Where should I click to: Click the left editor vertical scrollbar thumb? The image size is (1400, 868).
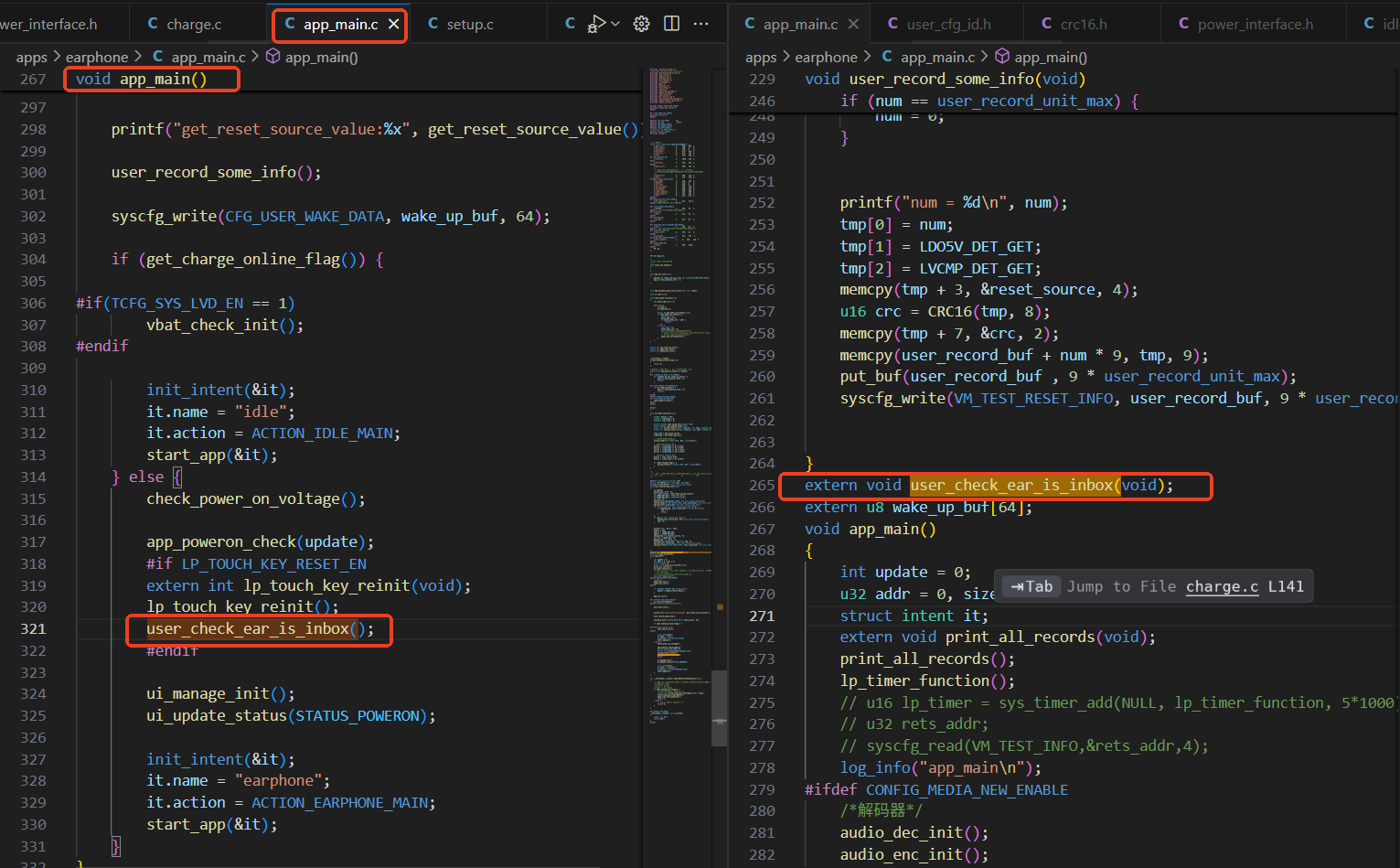[x=720, y=708]
